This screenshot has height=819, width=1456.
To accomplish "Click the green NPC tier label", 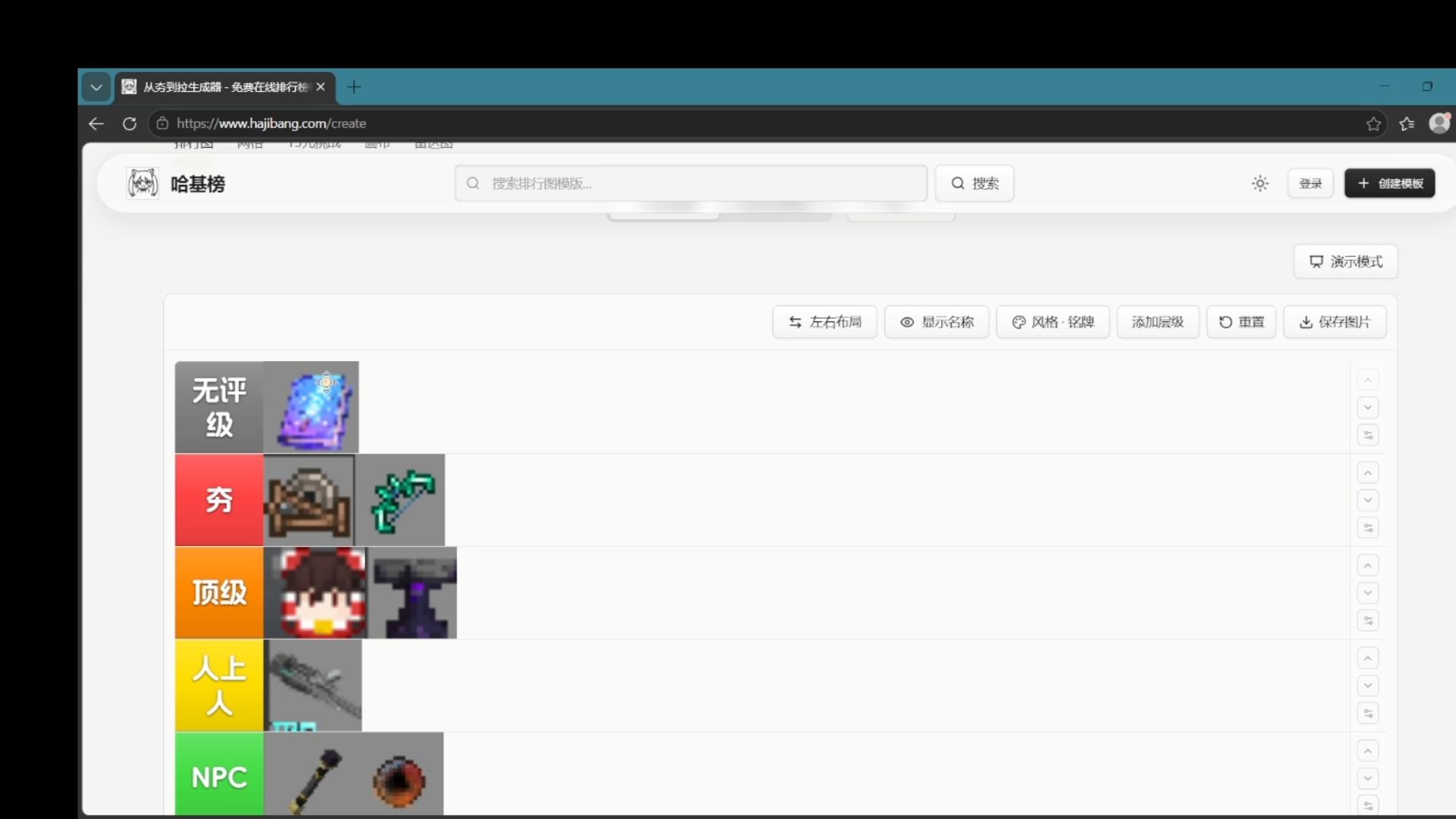I will click(219, 774).
